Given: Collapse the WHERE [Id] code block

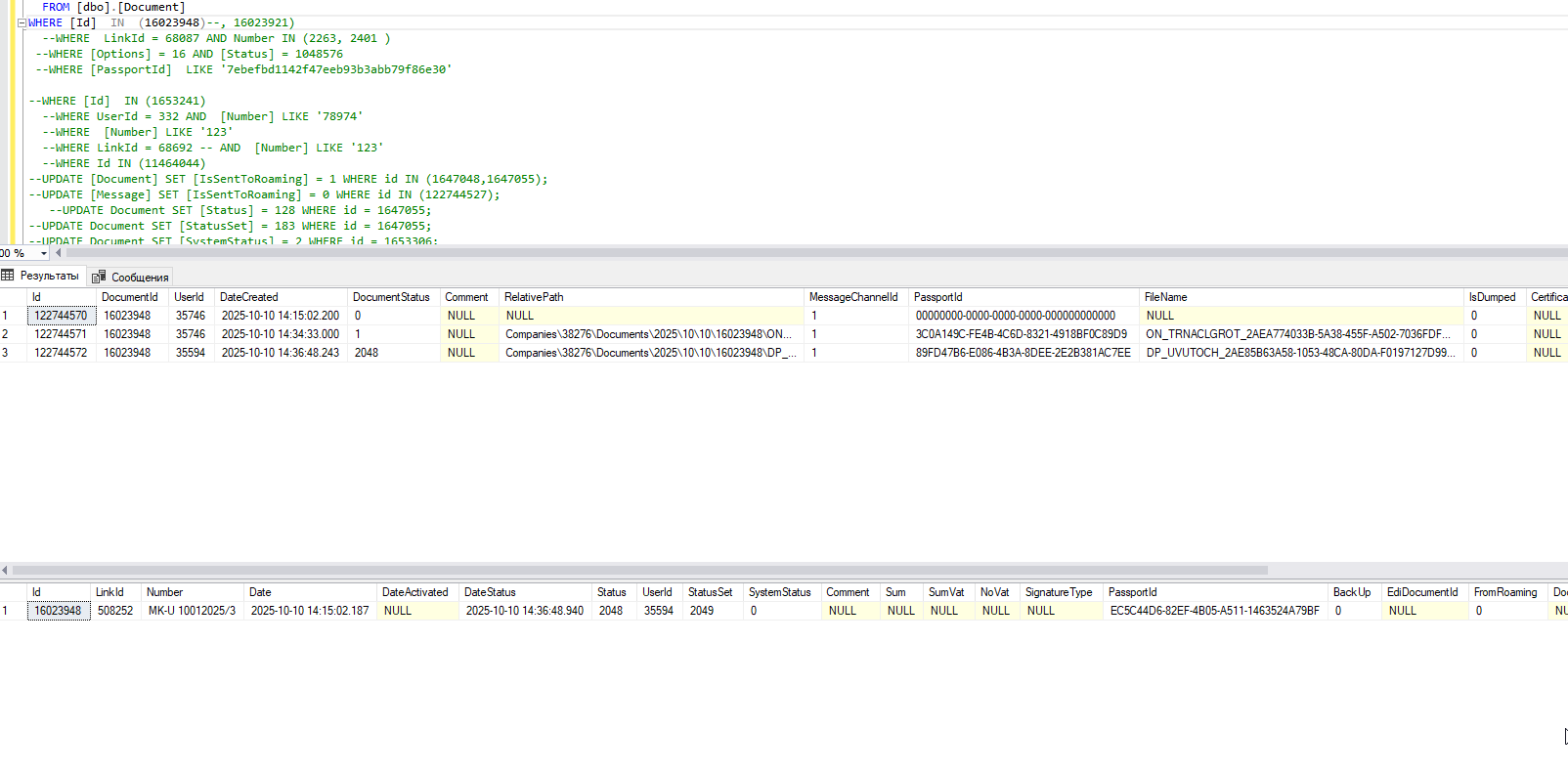Looking at the screenshot, I should point(22,23).
